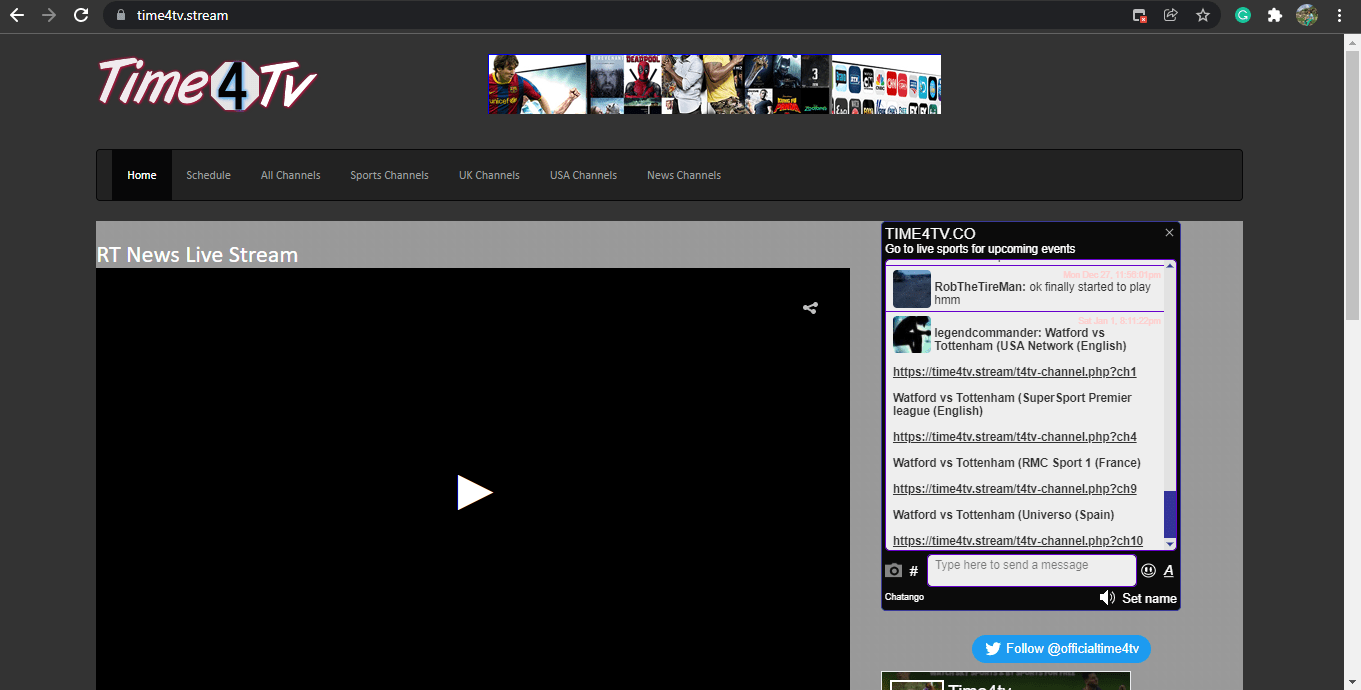Viewport: 1361px width, 690px height.
Task: Click the Follow @officialtime4tv Twitter button
Action: tap(1061, 649)
